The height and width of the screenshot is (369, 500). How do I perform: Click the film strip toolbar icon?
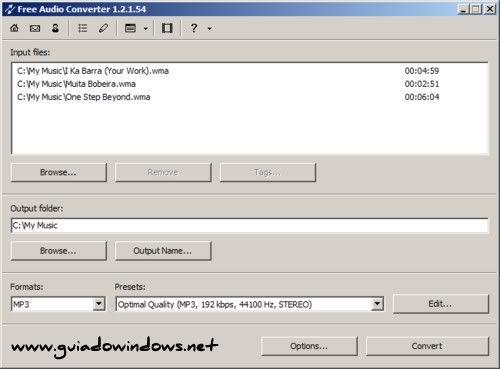click(x=167, y=28)
